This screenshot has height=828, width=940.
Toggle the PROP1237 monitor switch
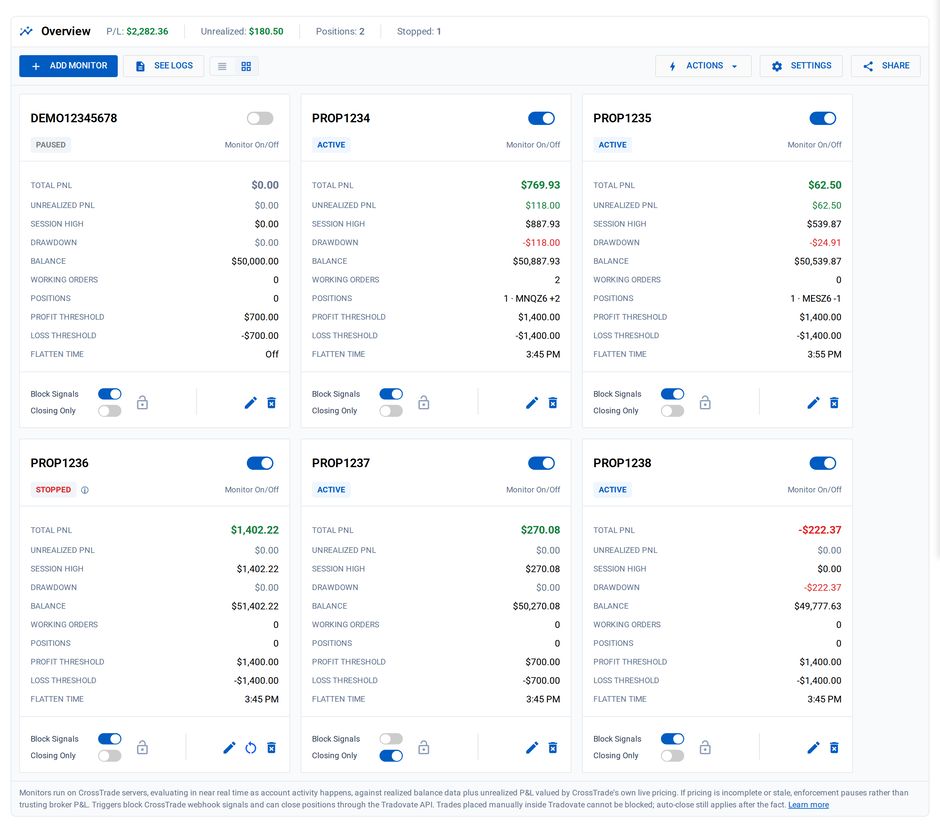(x=541, y=463)
